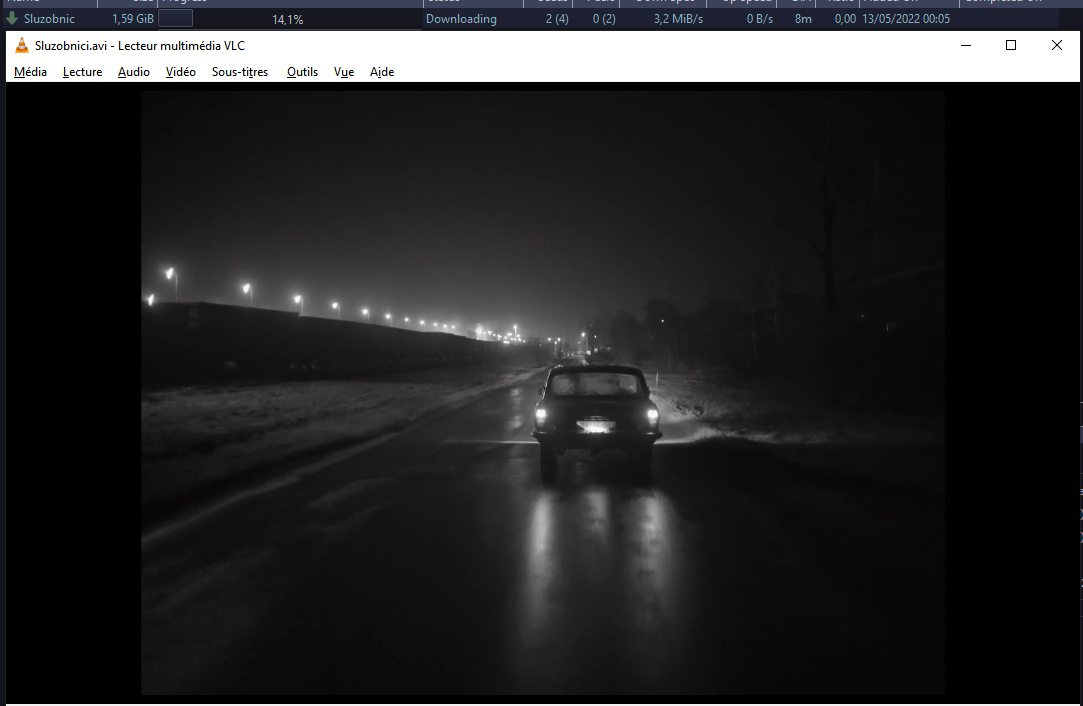Click the 14,1% torrent progress bar

[289, 19]
